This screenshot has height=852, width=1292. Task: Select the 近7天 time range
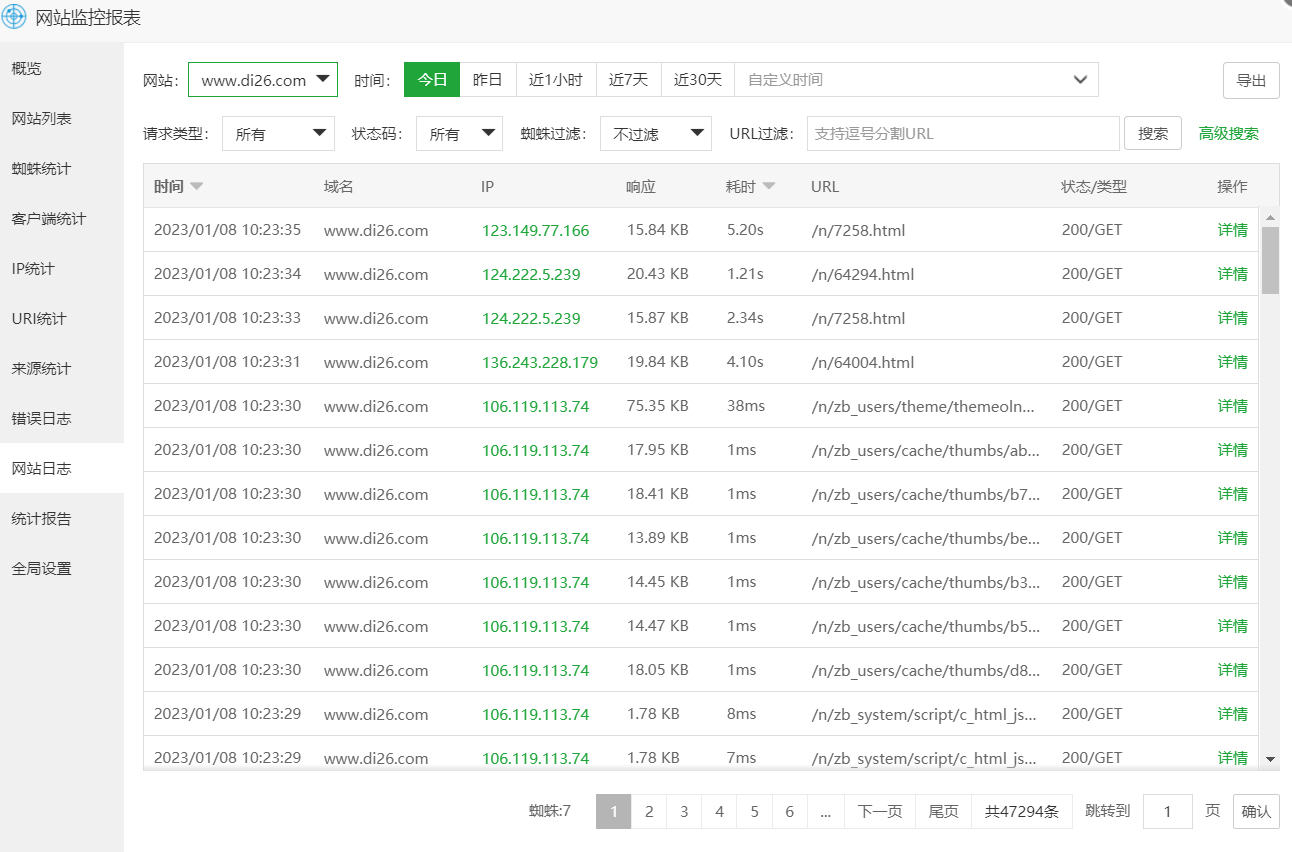pos(628,80)
